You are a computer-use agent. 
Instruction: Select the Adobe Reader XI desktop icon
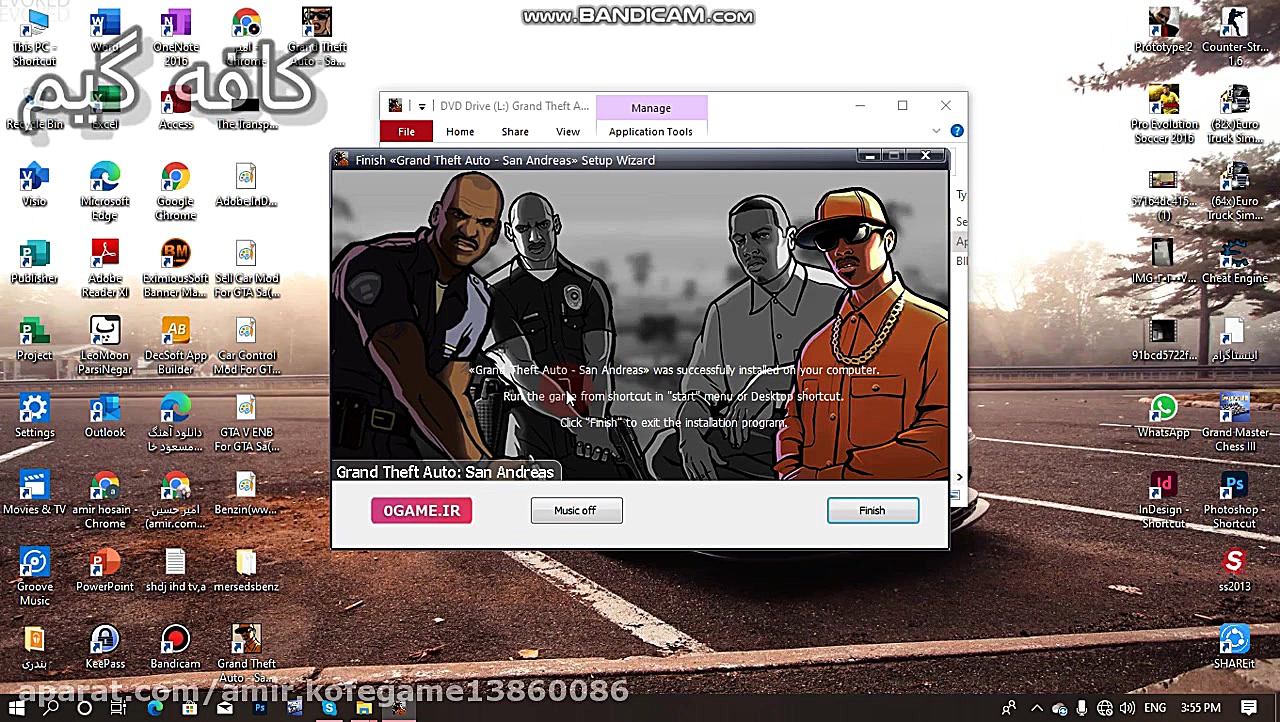105,269
